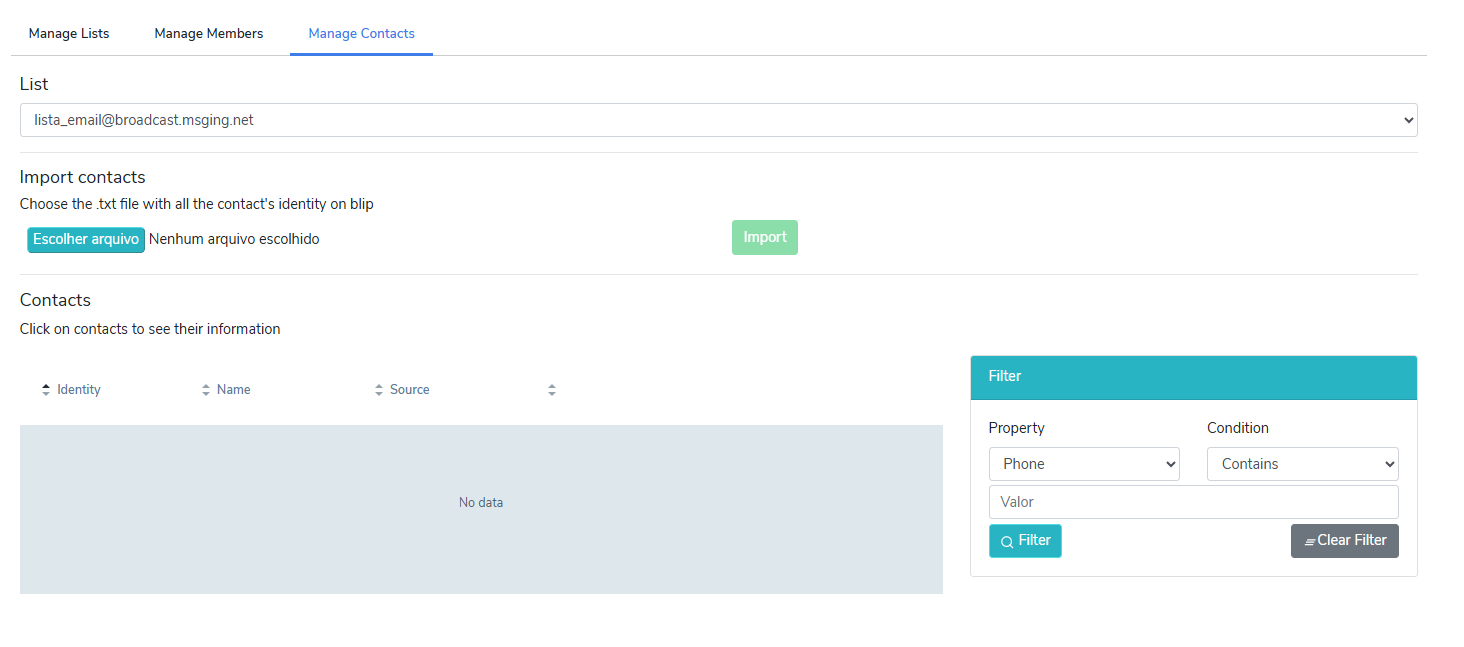Click the Source column header text
Screen dimensions: 1464x647
click(x=409, y=390)
